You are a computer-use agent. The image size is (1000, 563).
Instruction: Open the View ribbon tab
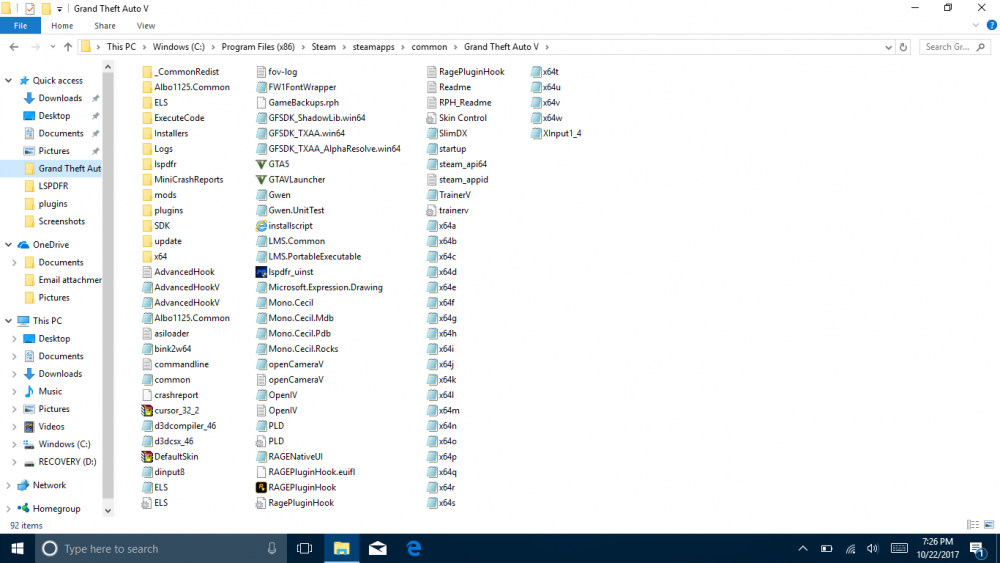pos(145,26)
